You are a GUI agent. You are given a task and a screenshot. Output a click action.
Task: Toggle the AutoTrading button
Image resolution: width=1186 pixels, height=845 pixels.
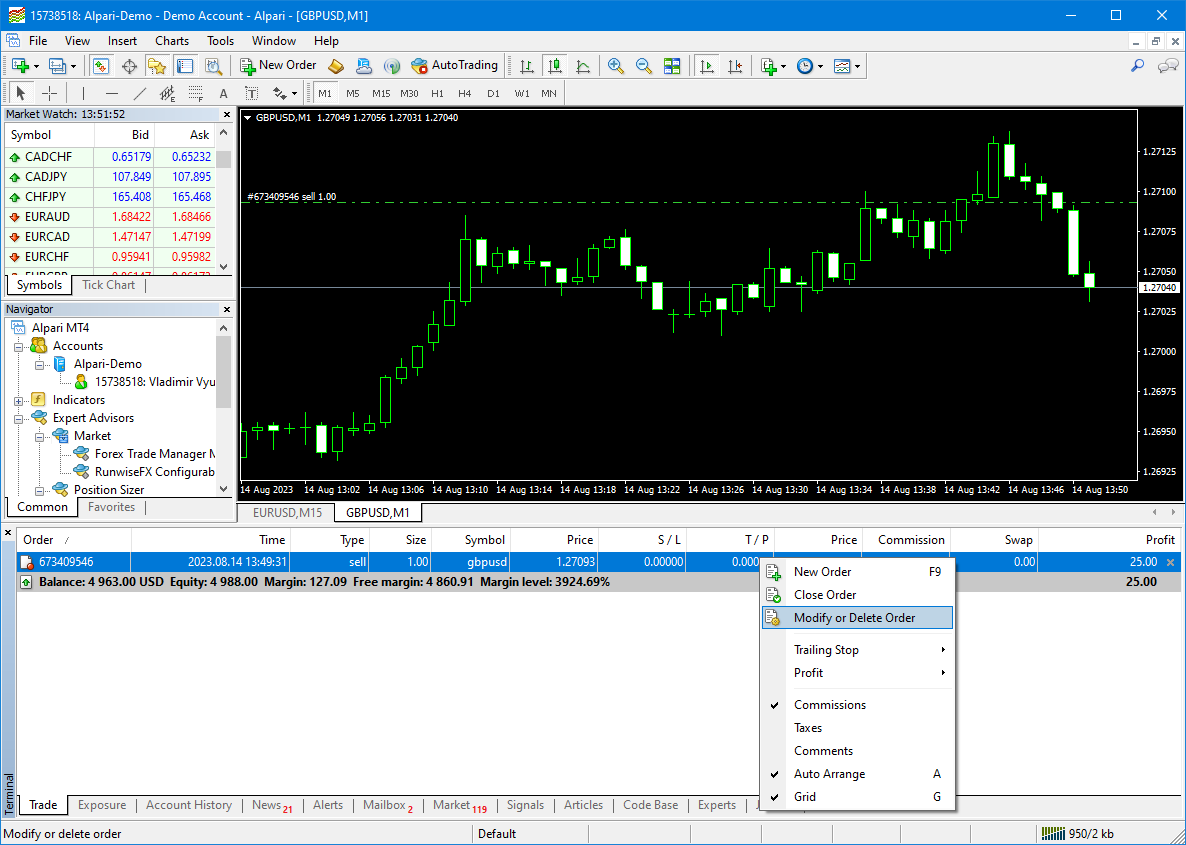[x=454, y=66]
